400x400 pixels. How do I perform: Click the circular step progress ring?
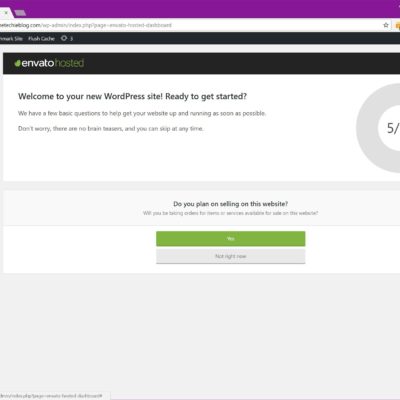coord(378,128)
